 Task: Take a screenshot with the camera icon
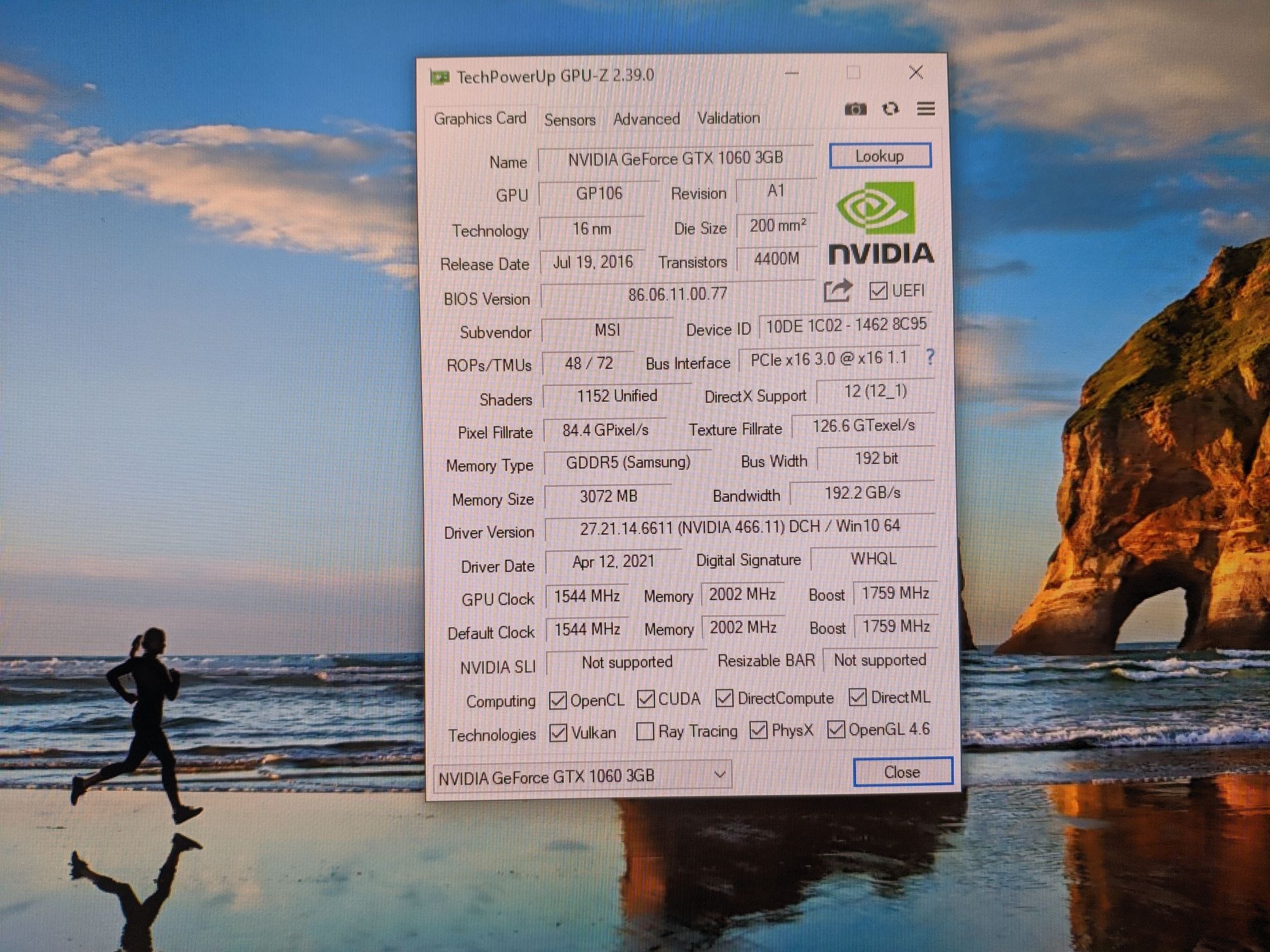point(855,109)
